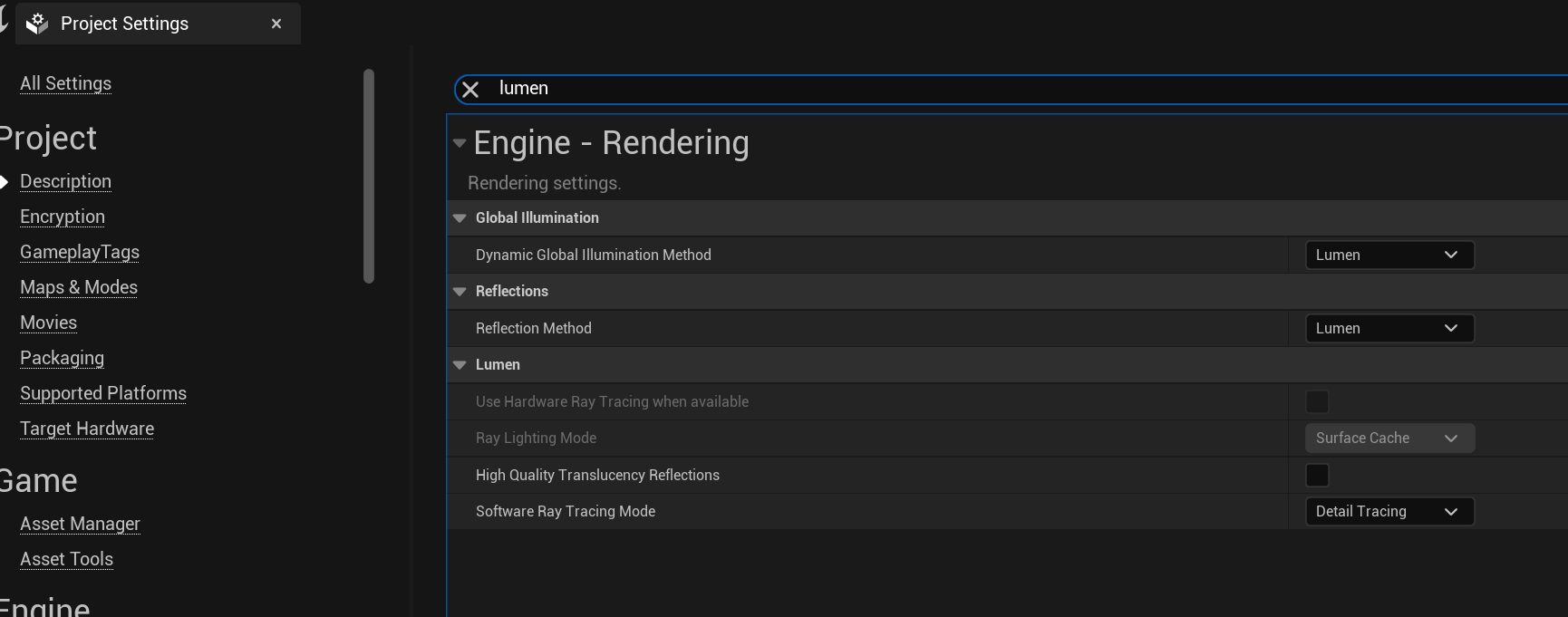This screenshot has height=617, width=1568.
Task: Open Software Ray Tracing Mode dropdown
Action: click(x=1389, y=512)
